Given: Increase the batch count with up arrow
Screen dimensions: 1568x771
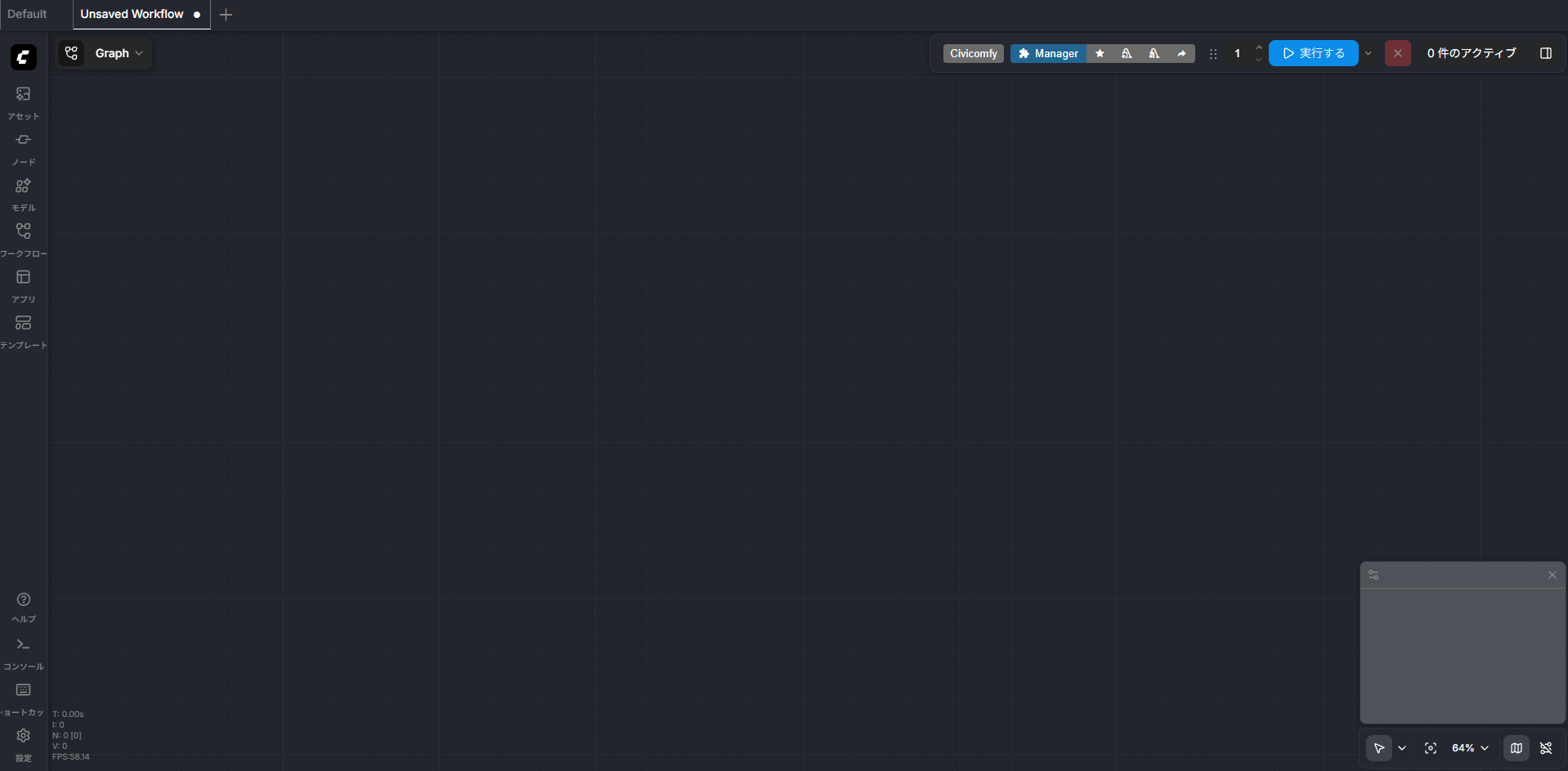Looking at the screenshot, I should [1259, 47].
